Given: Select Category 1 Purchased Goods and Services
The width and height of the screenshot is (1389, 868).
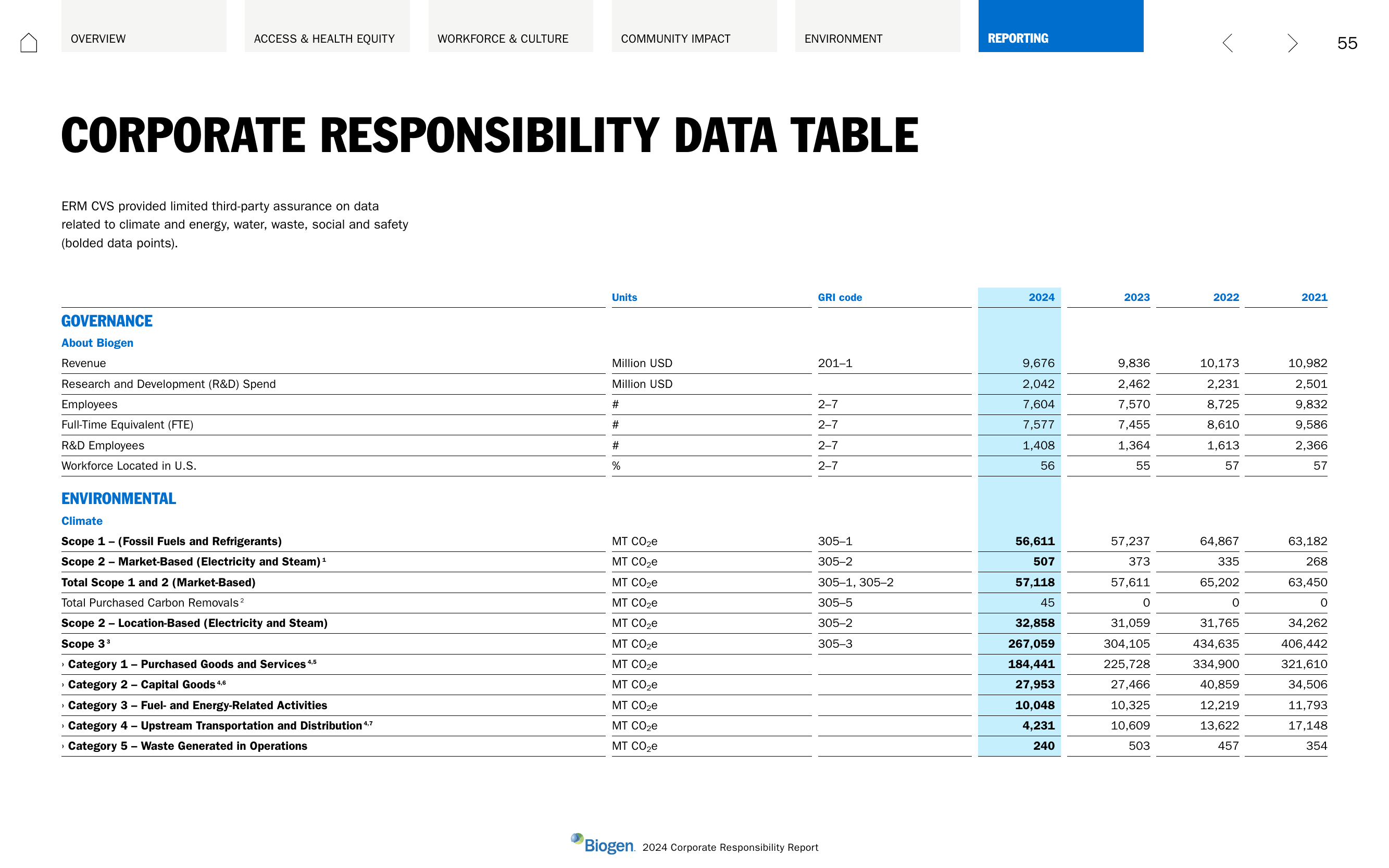Looking at the screenshot, I should [x=190, y=664].
